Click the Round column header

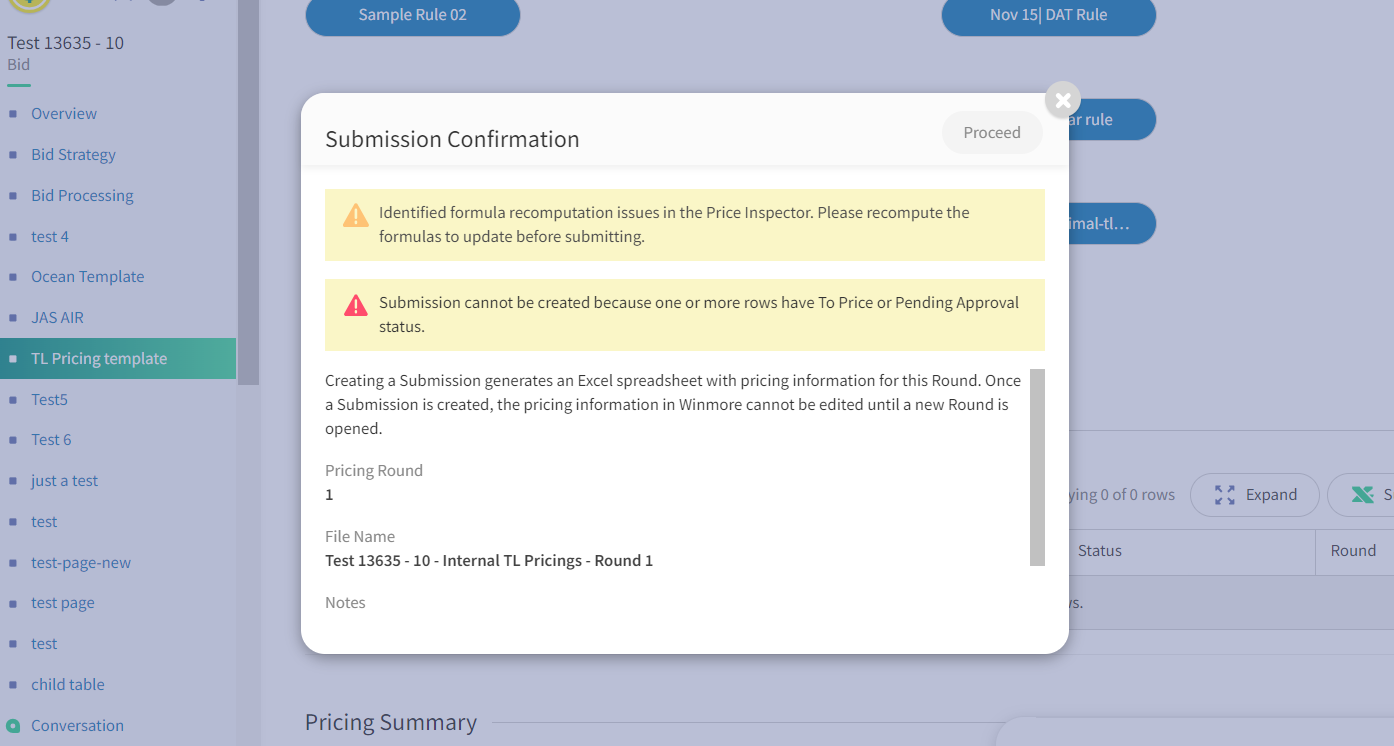pyautogui.click(x=1352, y=551)
